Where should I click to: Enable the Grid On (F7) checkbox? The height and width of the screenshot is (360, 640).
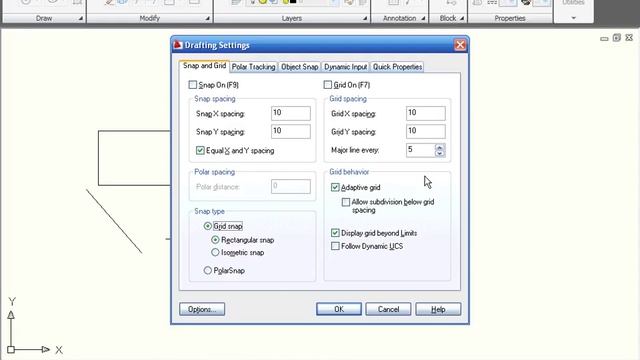[x=328, y=85]
